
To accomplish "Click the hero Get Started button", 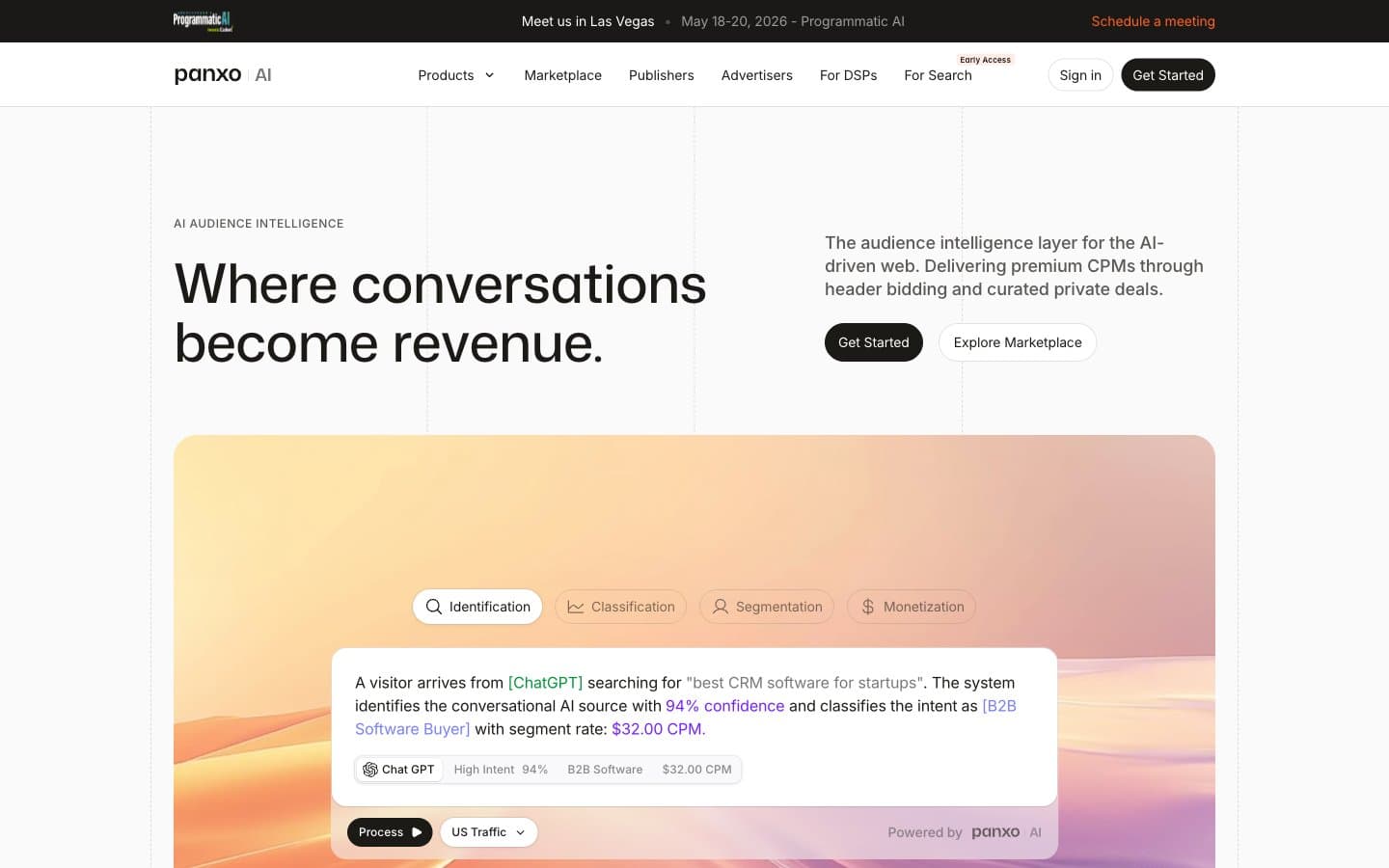I will [874, 342].
